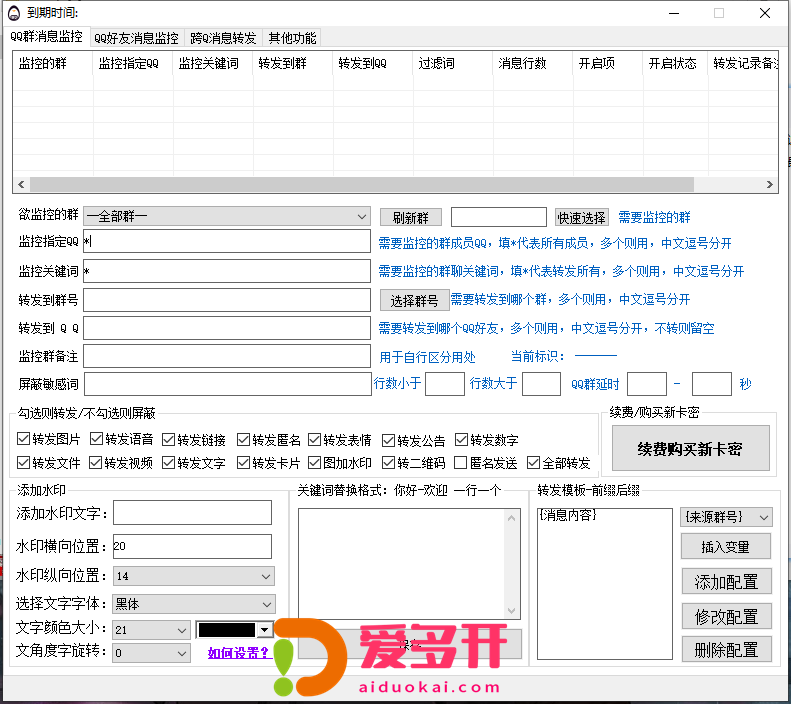Image resolution: width=791 pixels, height=704 pixels.
Task: Click the list's right scroll arrow
Action: [769, 185]
